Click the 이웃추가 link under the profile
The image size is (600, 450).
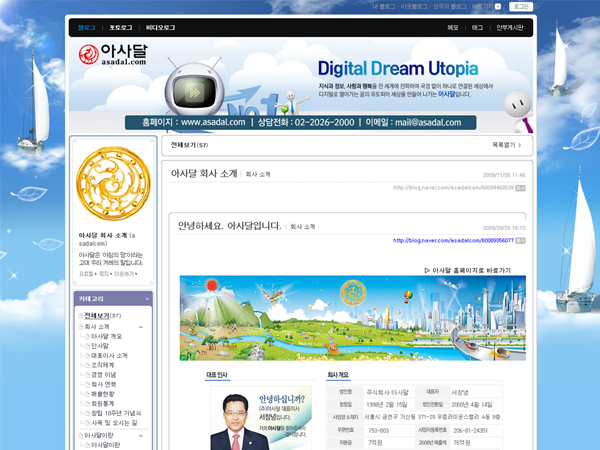124,274
